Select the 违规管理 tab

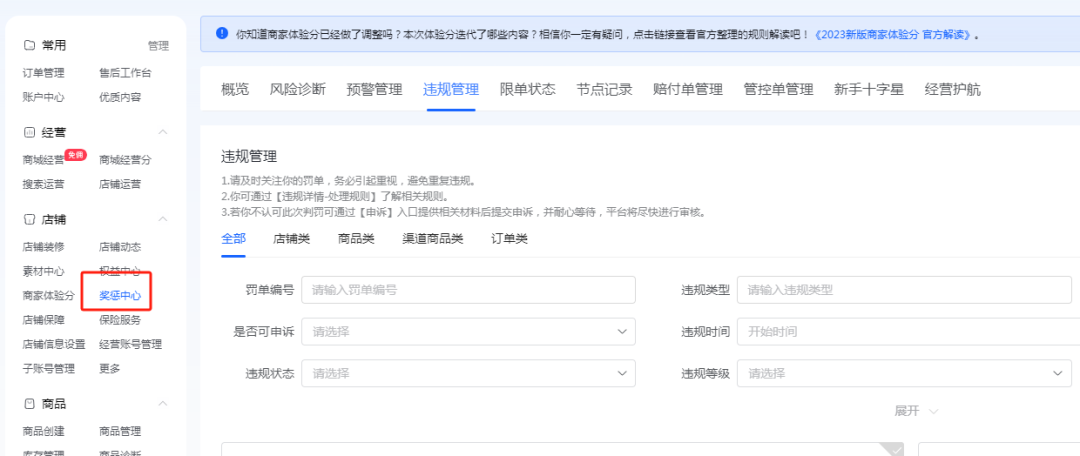(x=451, y=90)
